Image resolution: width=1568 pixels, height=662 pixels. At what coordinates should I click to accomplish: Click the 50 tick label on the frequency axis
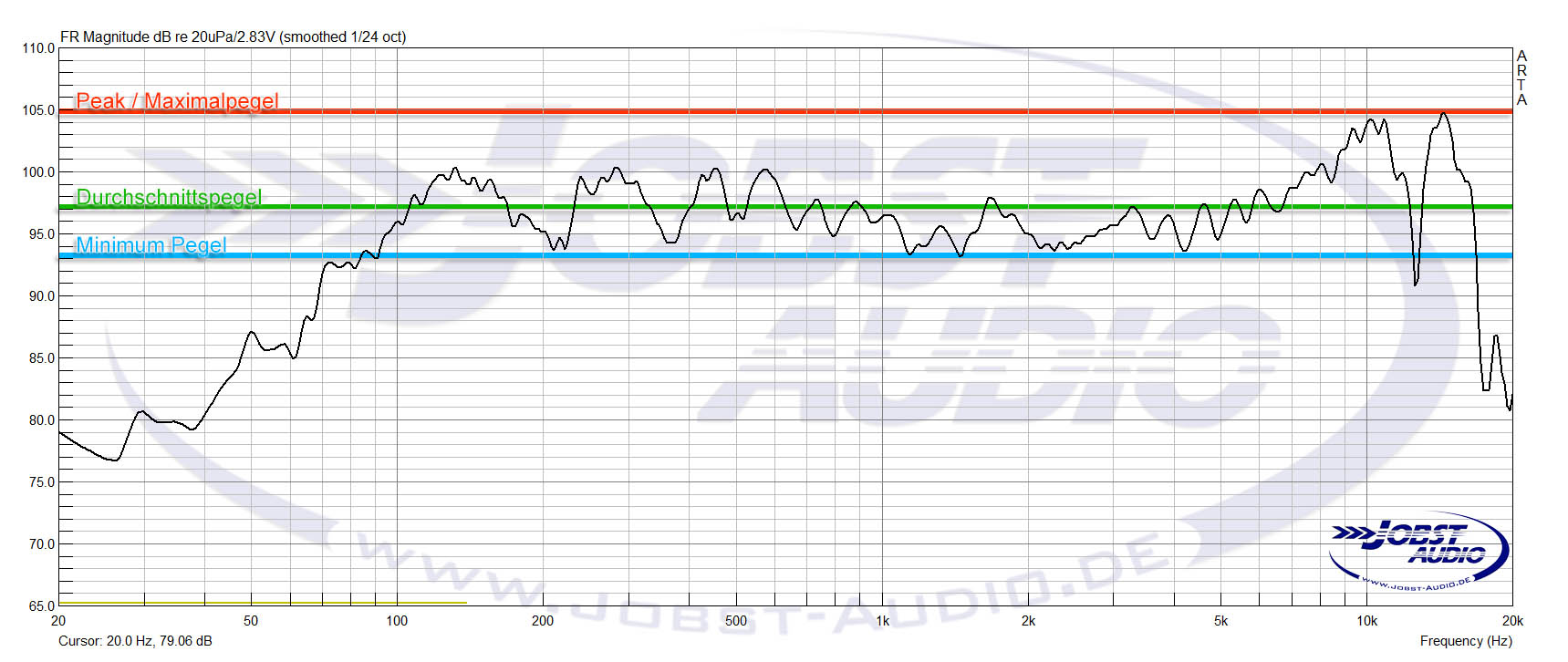(x=251, y=621)
